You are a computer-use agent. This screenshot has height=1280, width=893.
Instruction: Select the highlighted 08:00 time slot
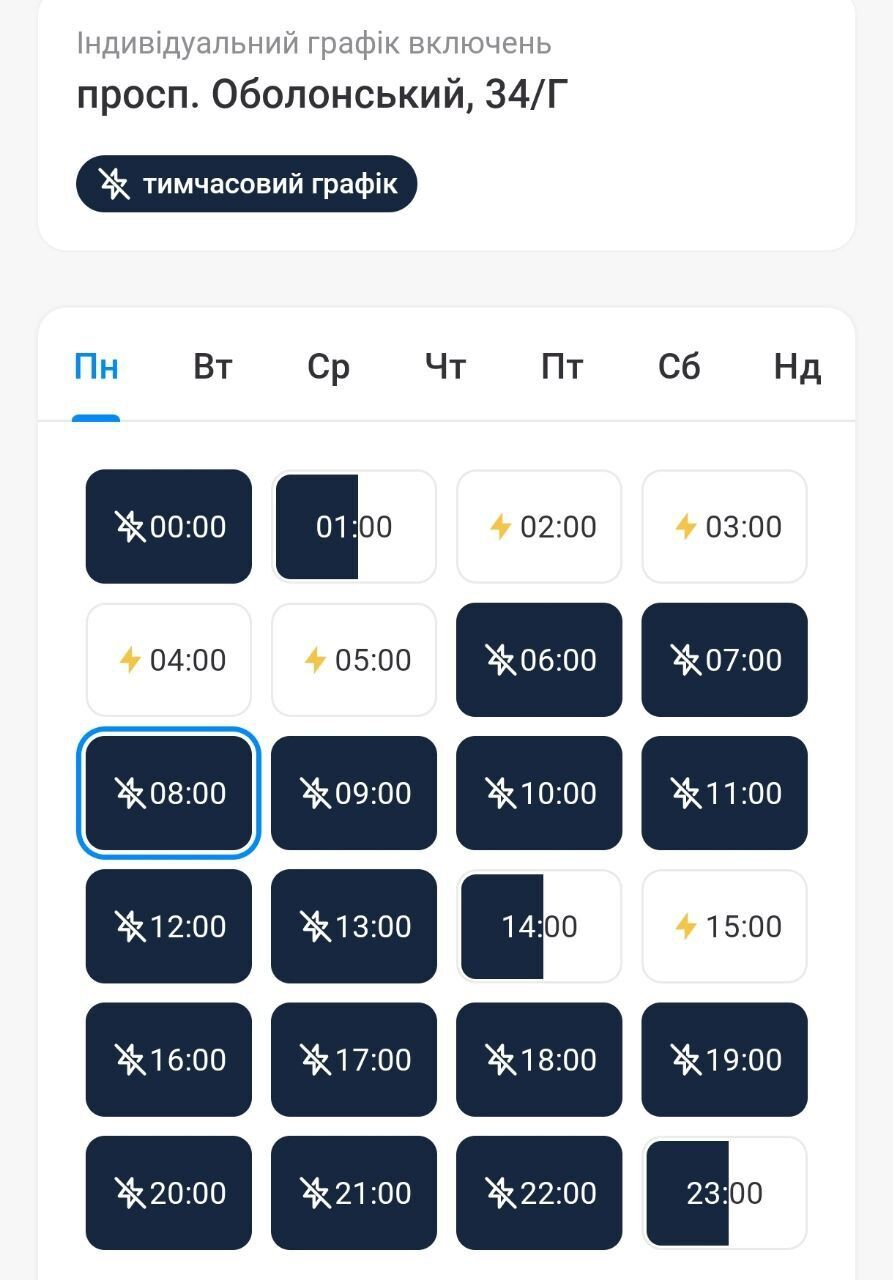[x=169, y=794]
